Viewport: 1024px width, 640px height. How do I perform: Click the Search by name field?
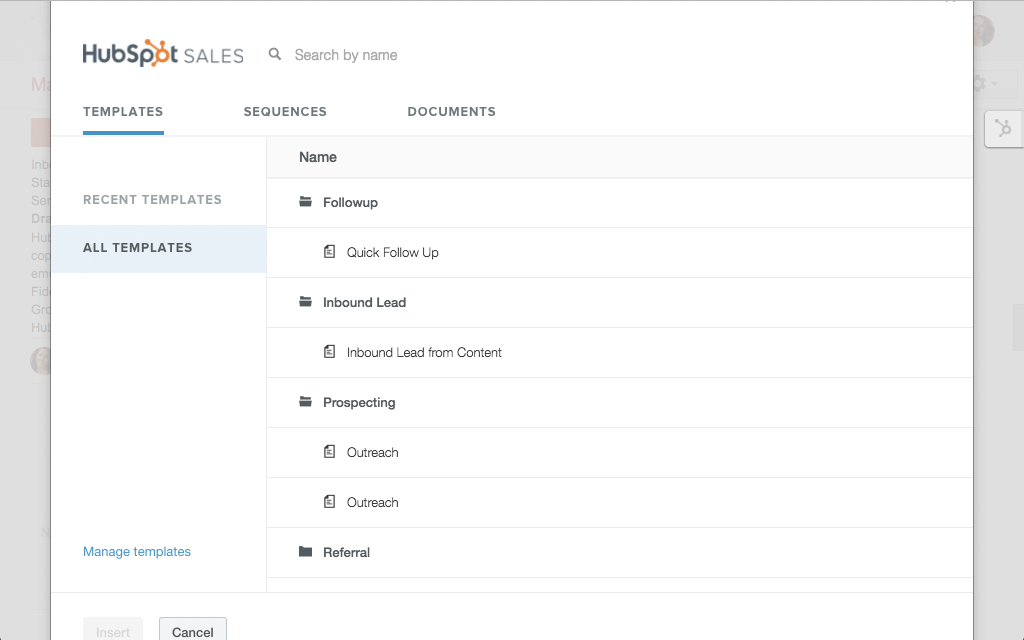coord(345,55)
